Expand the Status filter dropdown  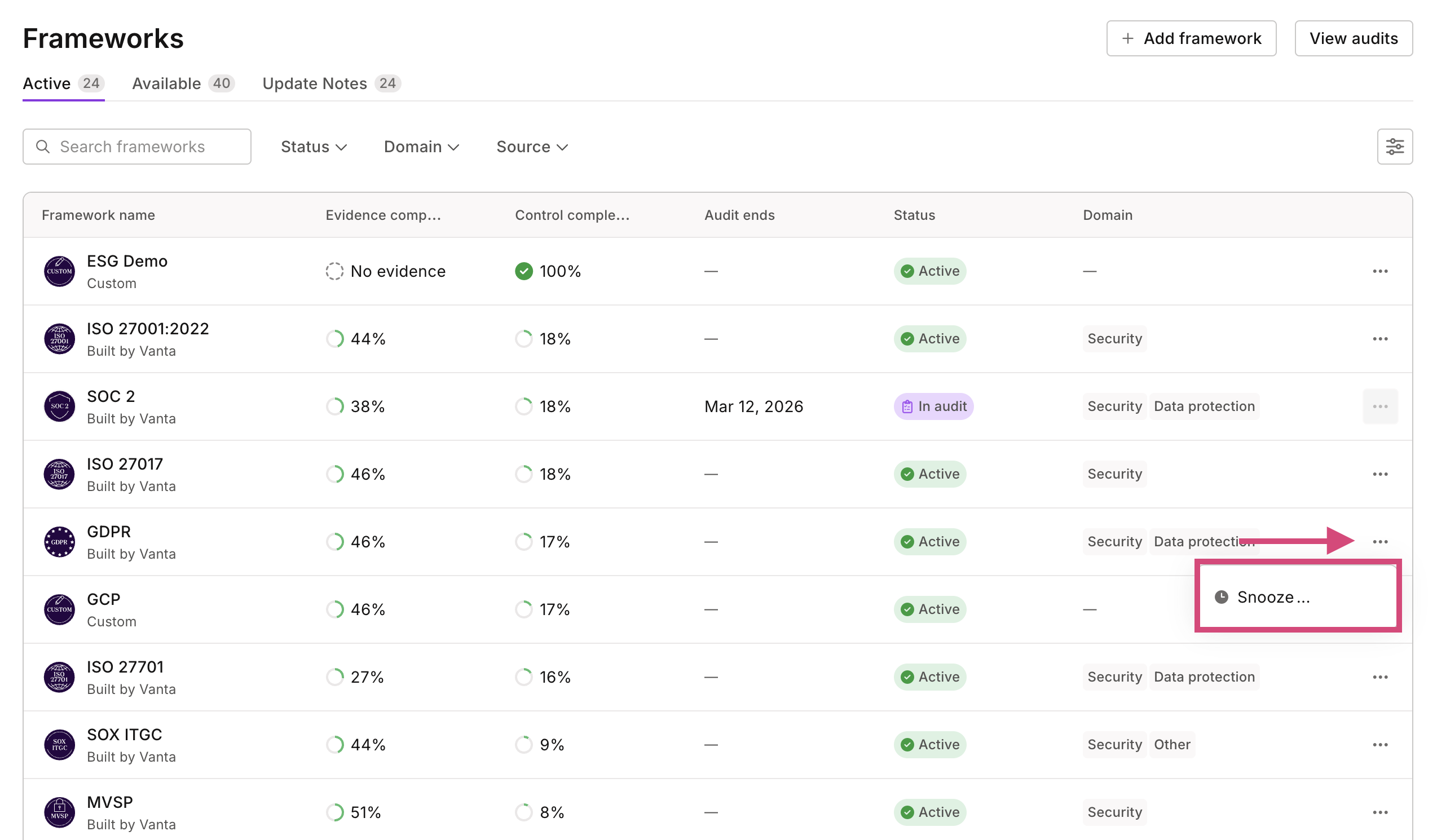(x=314, y=147)
